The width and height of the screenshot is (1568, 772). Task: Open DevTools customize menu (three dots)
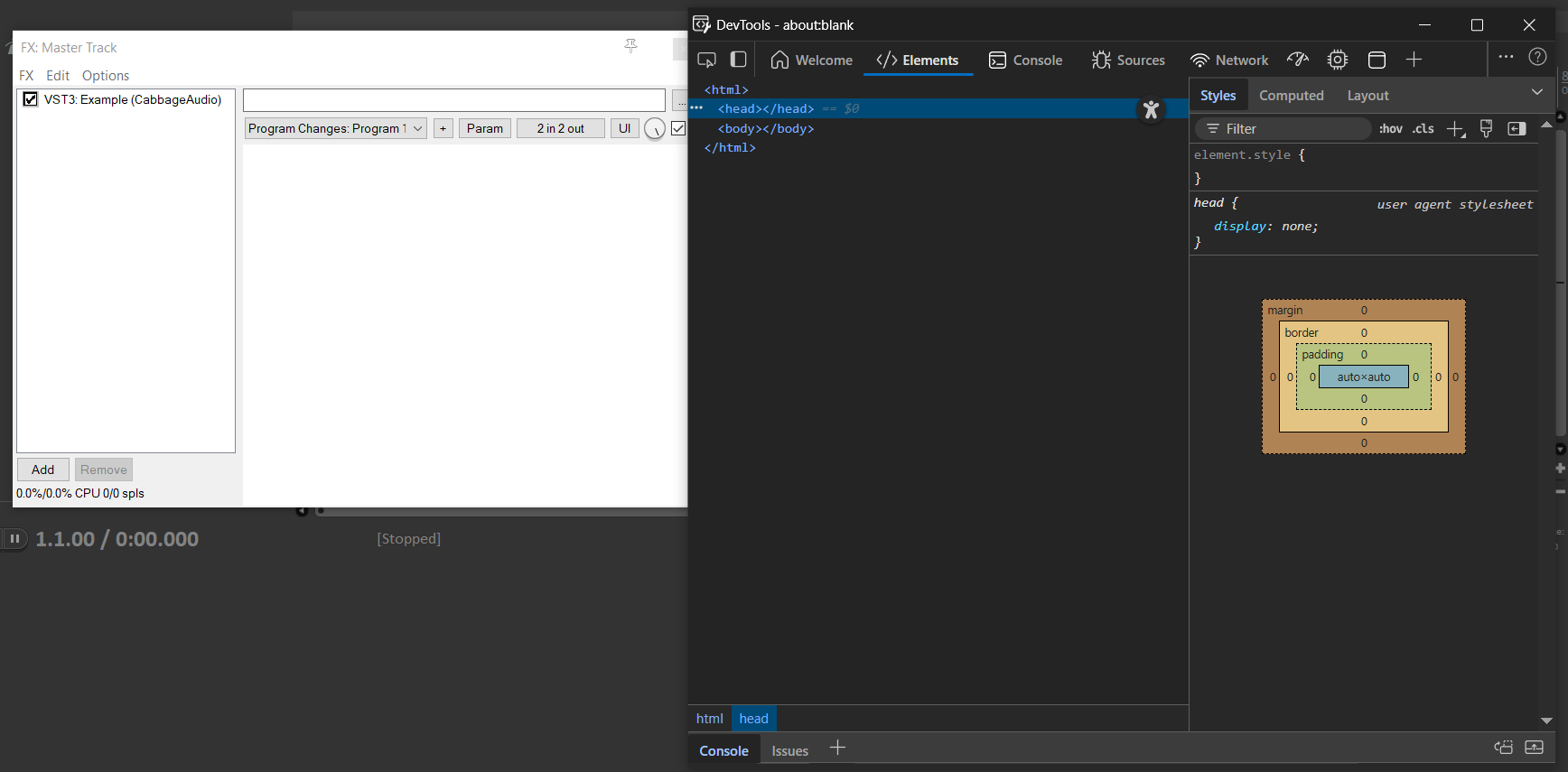[1506, 57]
